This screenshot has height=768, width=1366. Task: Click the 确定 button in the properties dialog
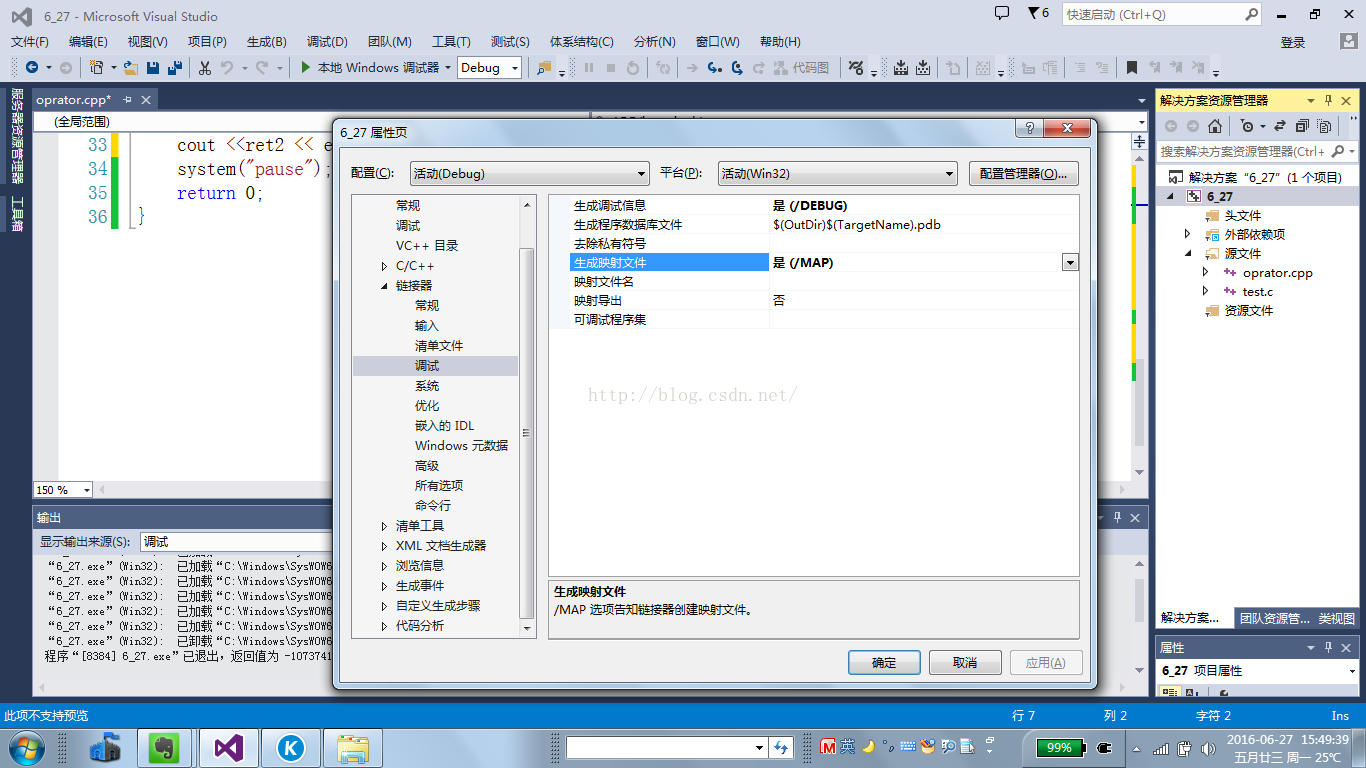tap(884, 662)
